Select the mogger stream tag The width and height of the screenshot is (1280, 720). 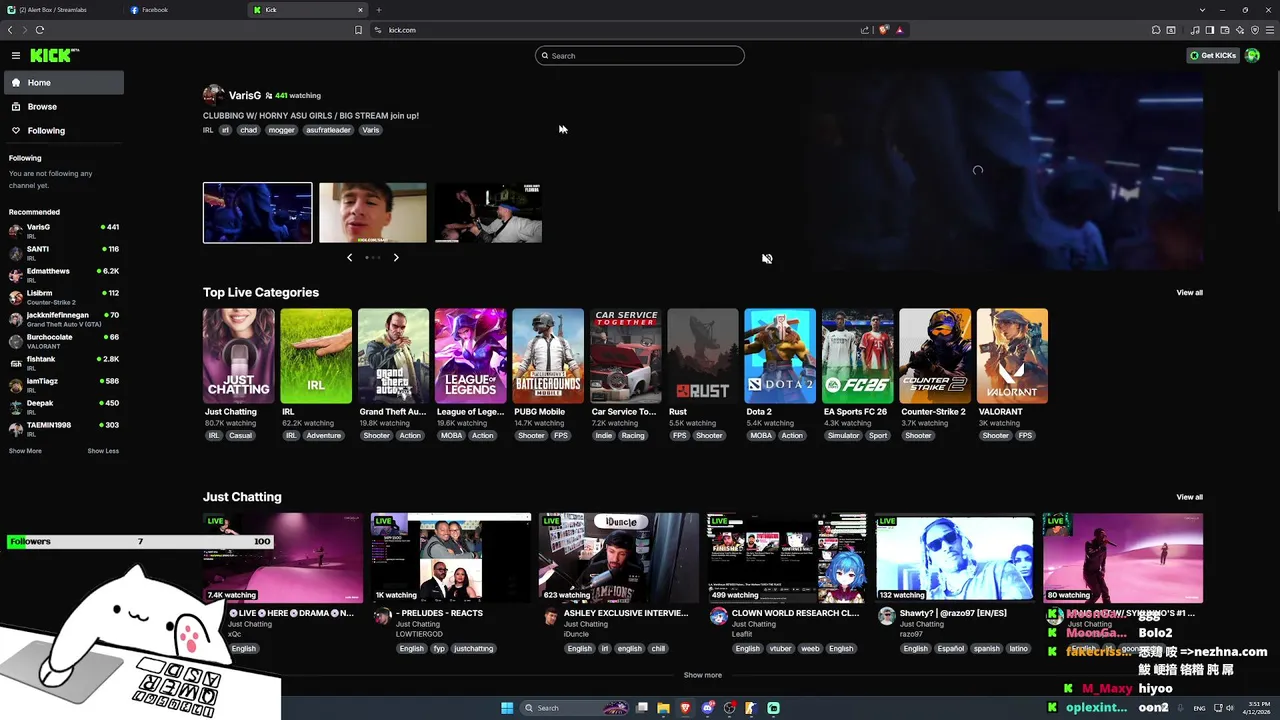pos(281,130)
